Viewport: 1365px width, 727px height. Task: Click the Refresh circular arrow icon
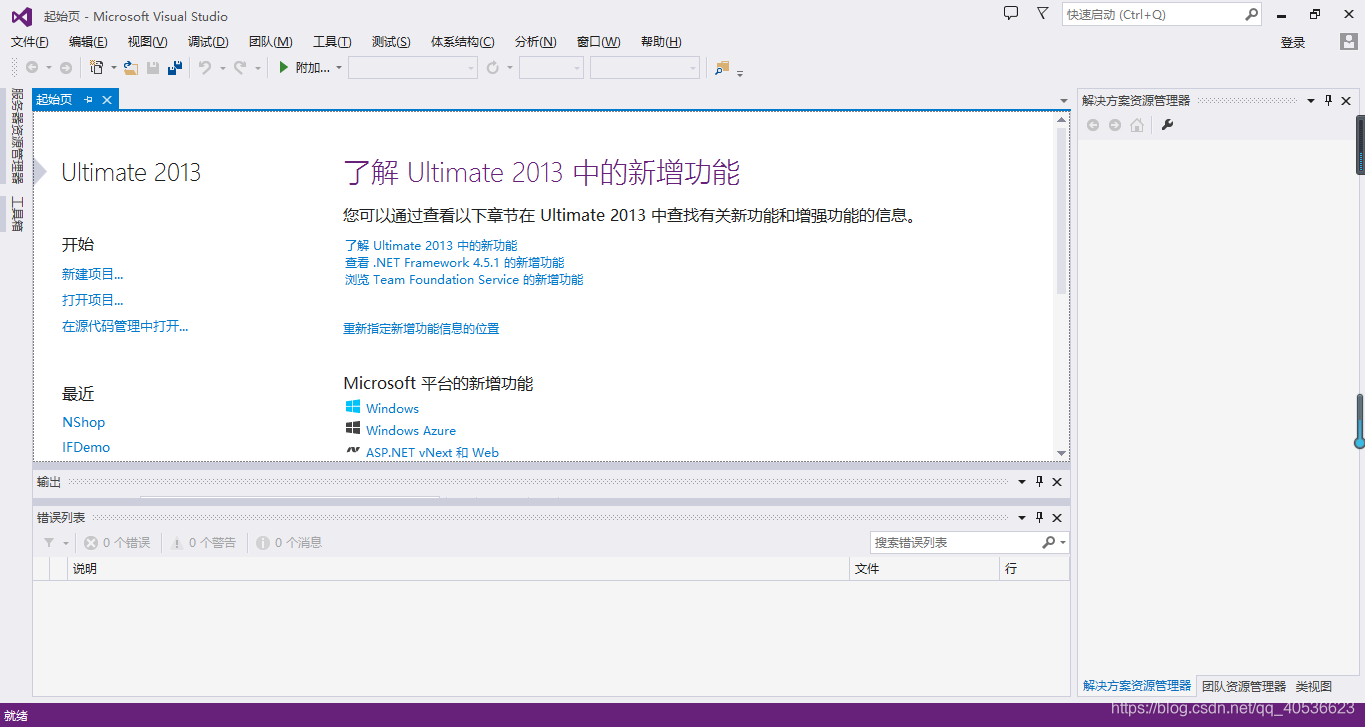pyautogui.click(x=492, y=68)
